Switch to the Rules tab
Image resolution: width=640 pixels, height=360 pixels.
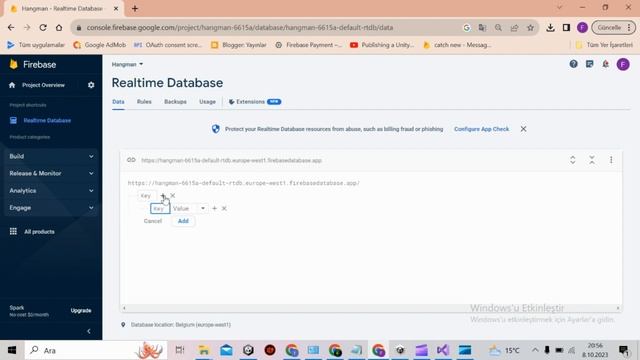[144, 102]
